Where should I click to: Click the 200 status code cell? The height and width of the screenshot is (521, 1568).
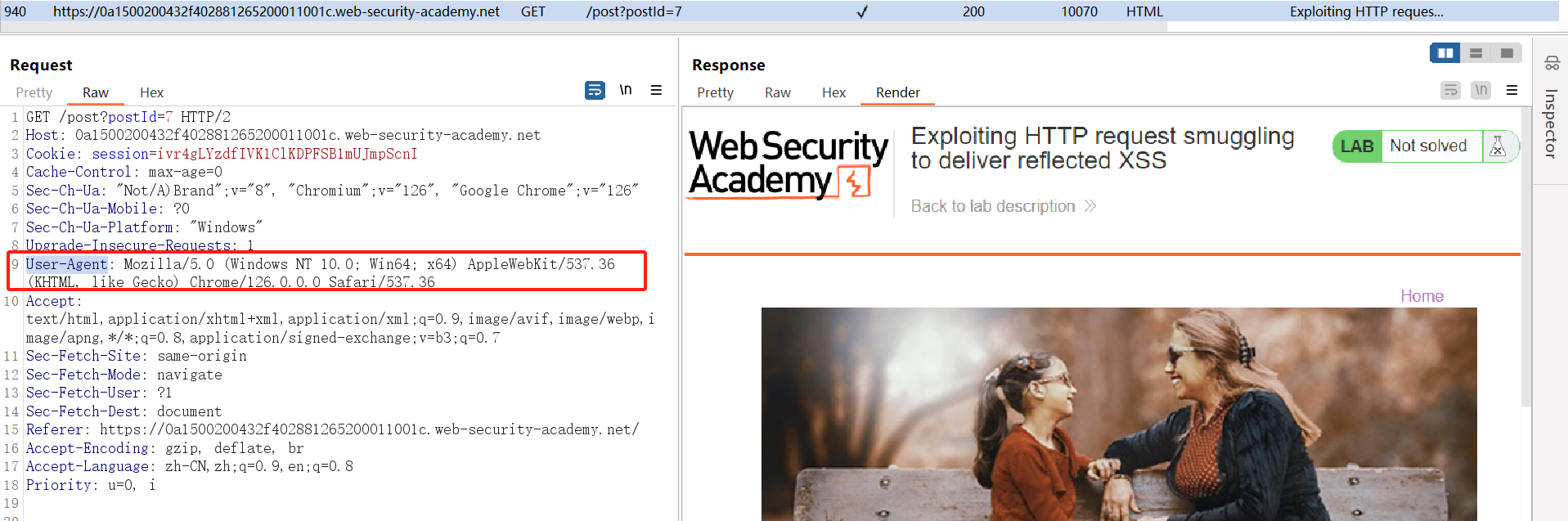pyautogui.click(x=973, y=11)
